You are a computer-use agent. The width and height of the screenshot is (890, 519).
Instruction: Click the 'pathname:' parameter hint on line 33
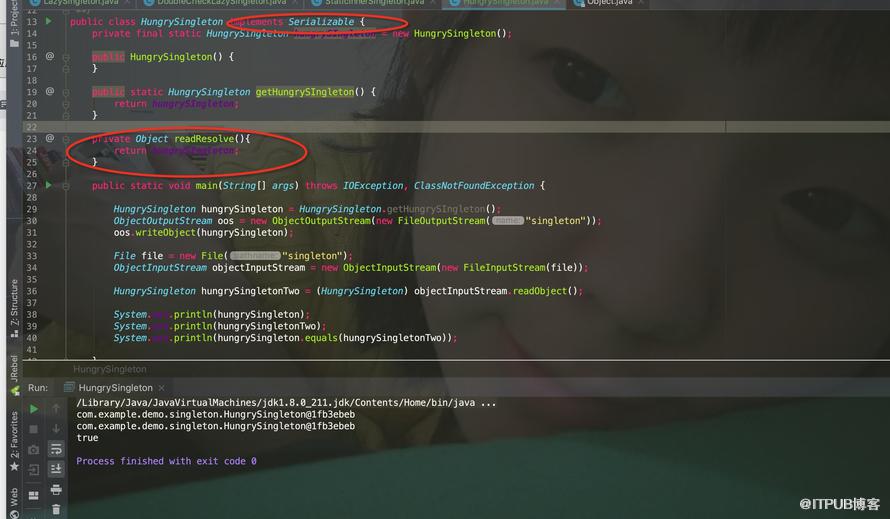[x=255, y=256]
